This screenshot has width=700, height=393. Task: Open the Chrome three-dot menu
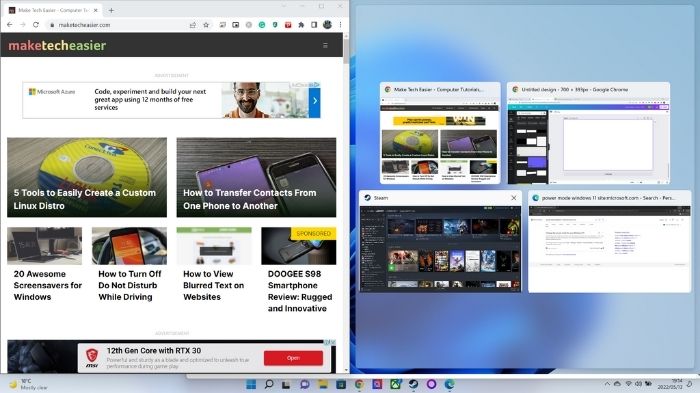[340, 25]
